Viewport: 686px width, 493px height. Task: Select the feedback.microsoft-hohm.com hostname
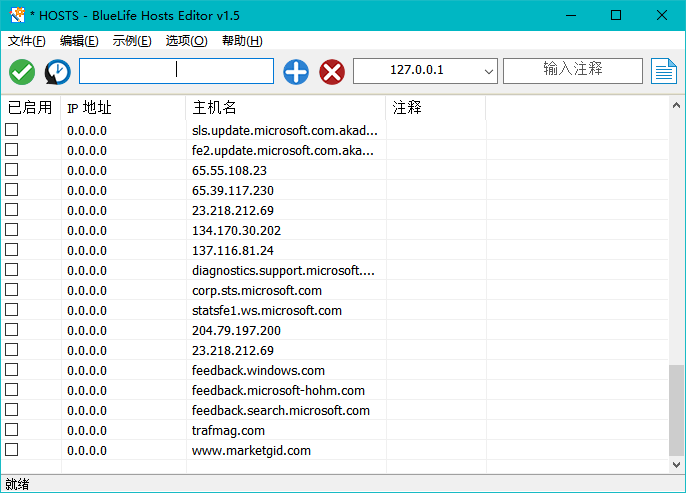(x=278, y=391)
